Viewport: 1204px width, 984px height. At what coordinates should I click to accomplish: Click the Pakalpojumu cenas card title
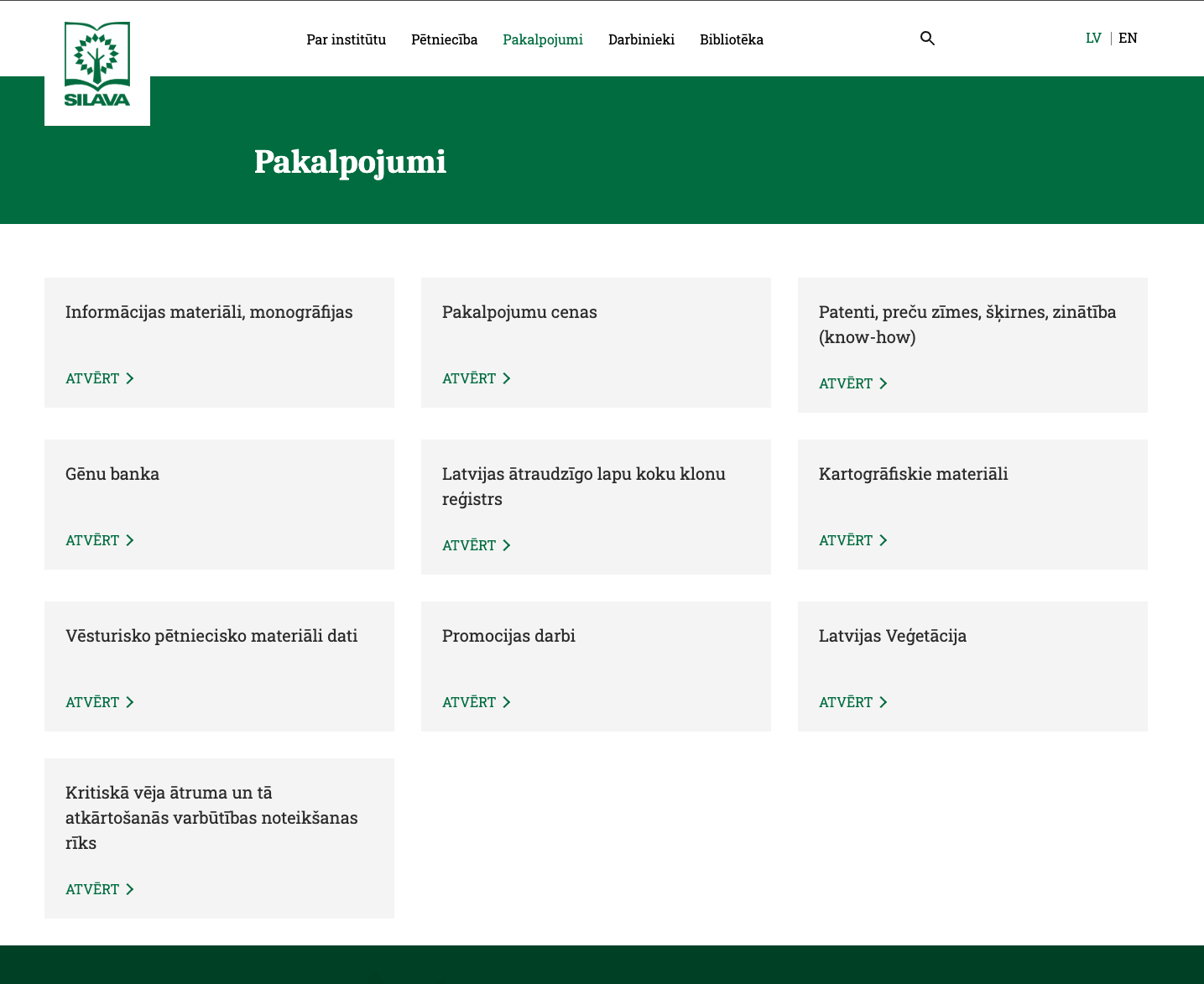pos(519,312)
